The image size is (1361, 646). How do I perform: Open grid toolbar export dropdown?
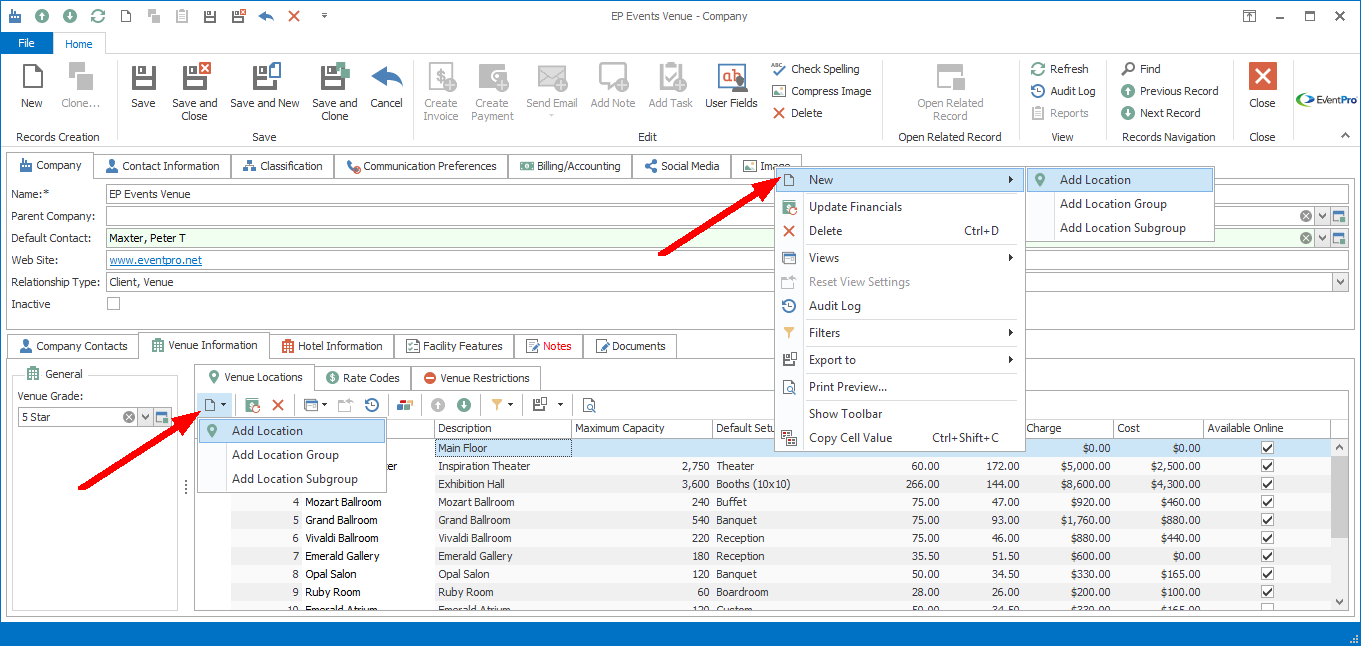pyautogui.click(x=560, y=405)
